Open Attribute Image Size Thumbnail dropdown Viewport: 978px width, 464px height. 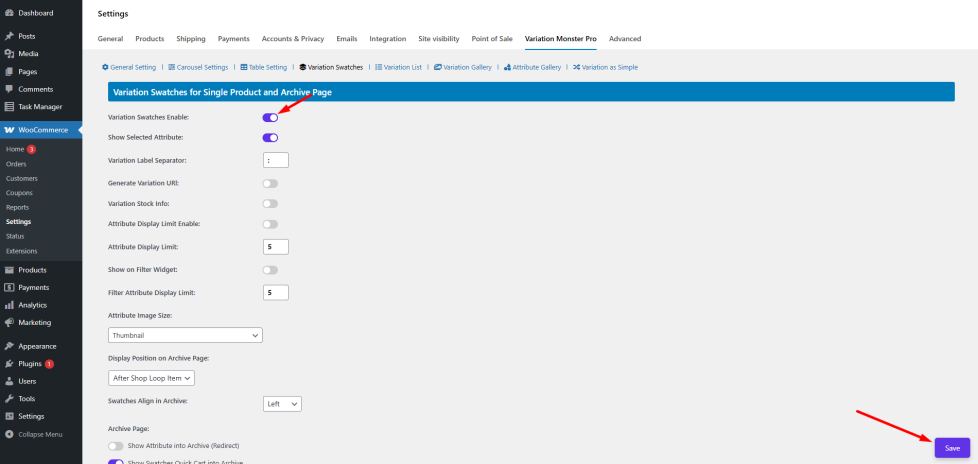(x=185, y=335)
